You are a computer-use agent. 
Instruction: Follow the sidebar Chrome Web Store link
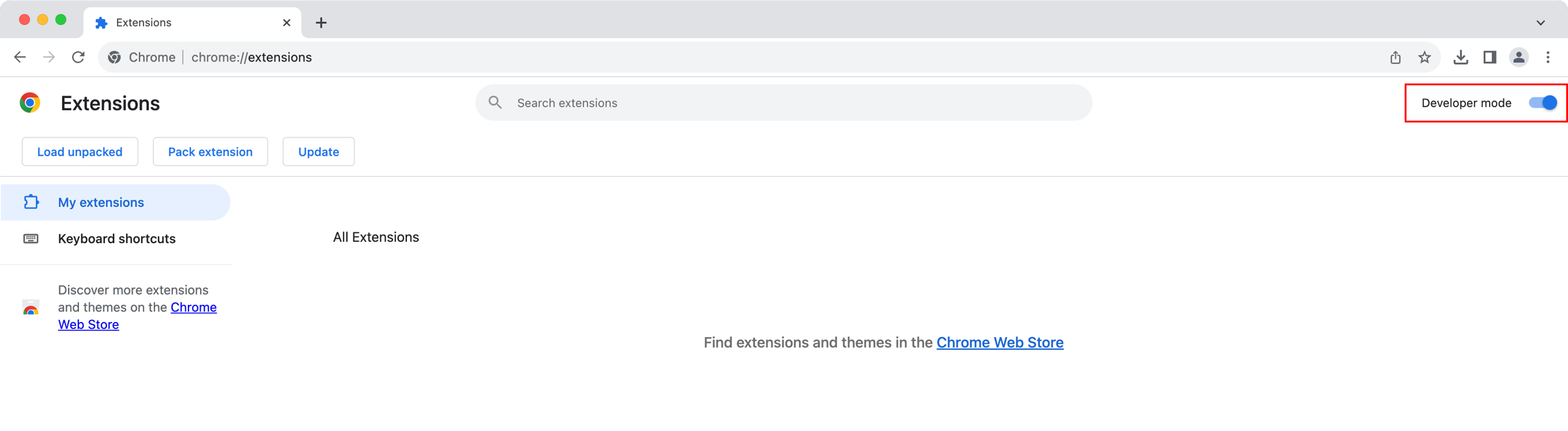coord(193,308)
